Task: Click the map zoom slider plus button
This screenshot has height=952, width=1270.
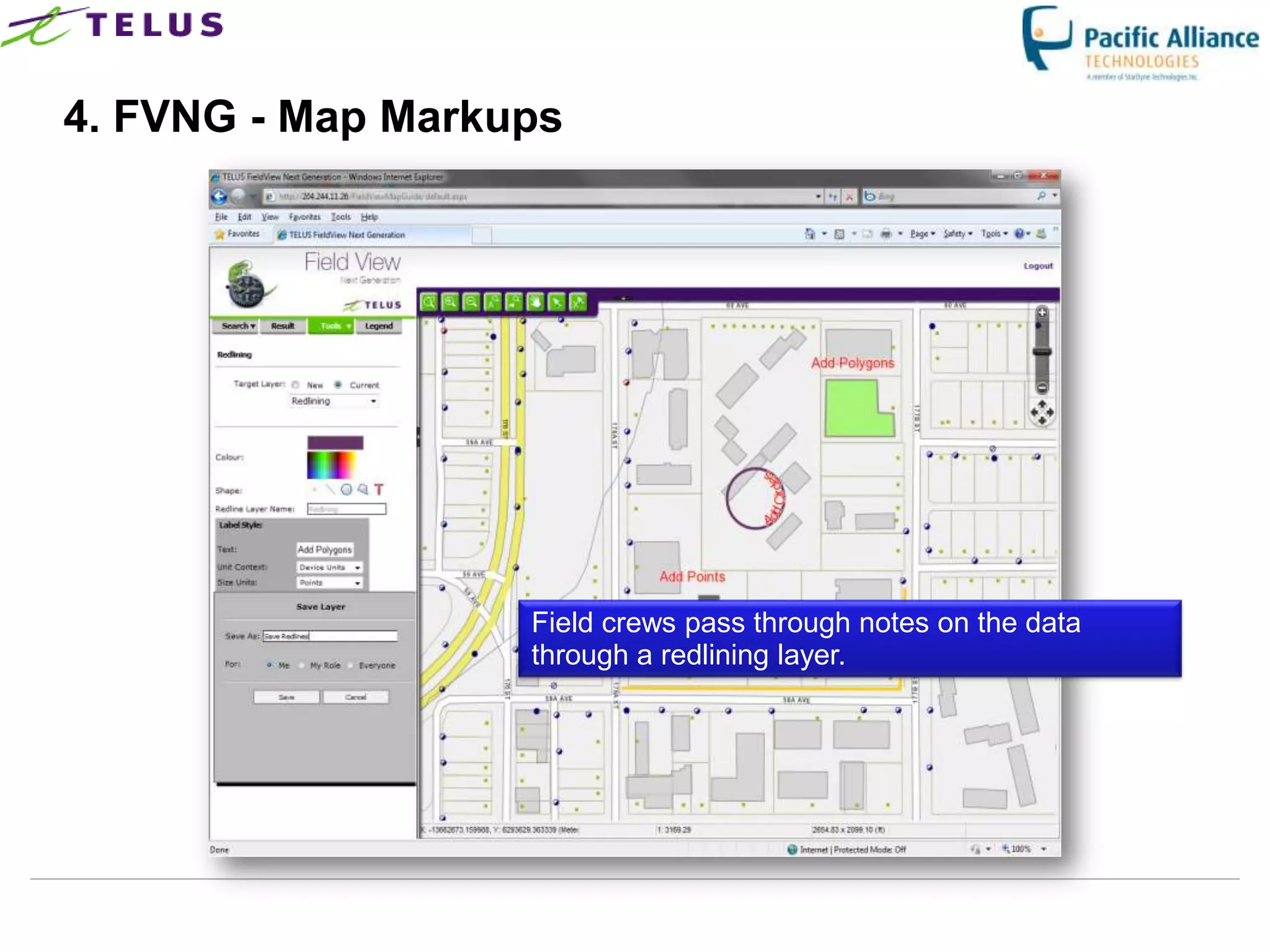Action: pyautogui.click(x=1042, y=312)
